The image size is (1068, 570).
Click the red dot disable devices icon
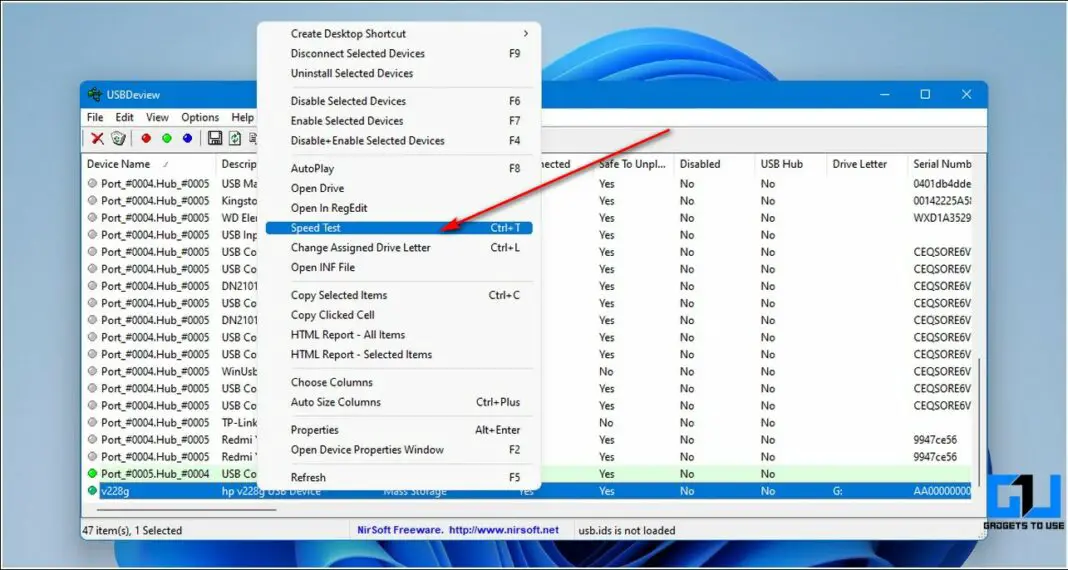point(146,139)
